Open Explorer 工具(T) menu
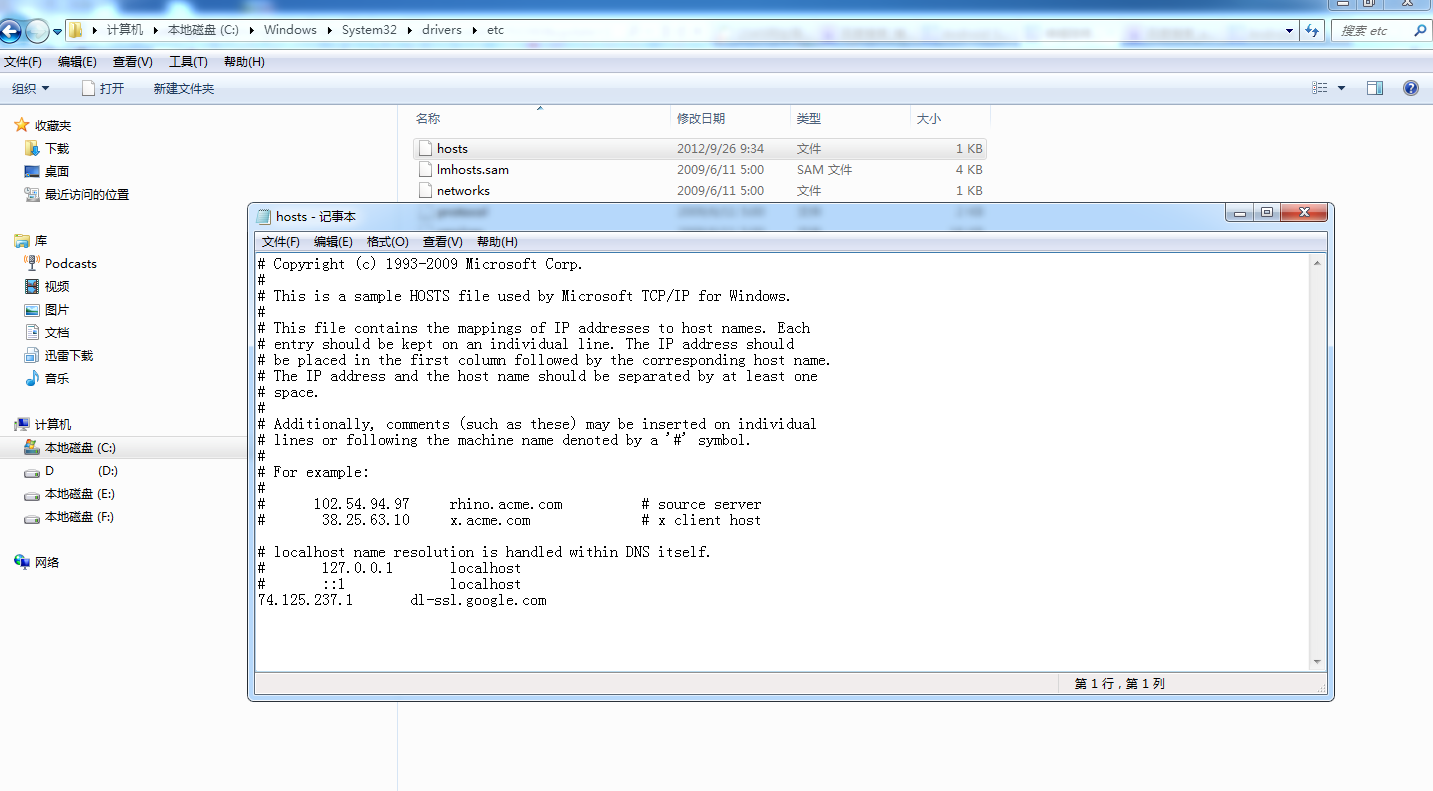This screenshot has height=791, width=1433. [188, 62]
